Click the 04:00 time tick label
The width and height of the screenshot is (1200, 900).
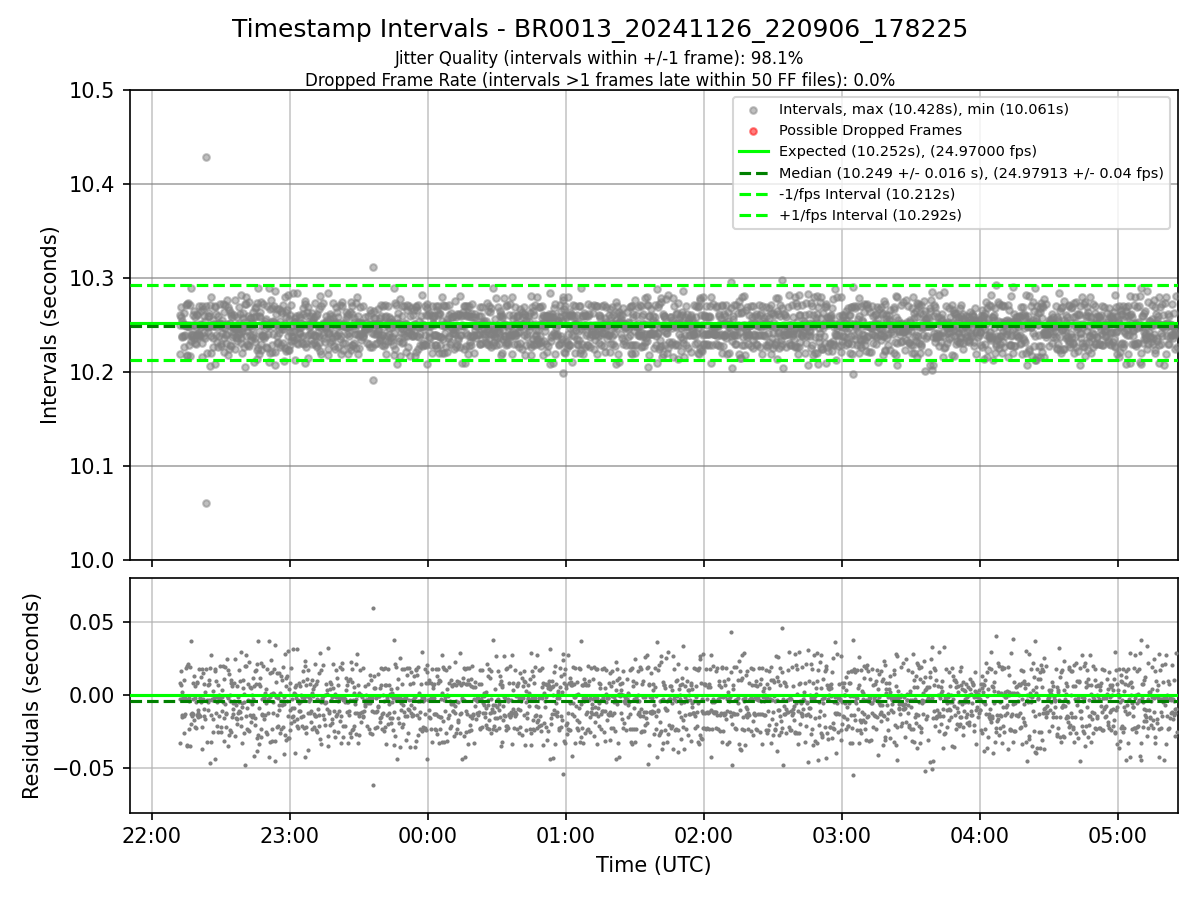[979, 835]
